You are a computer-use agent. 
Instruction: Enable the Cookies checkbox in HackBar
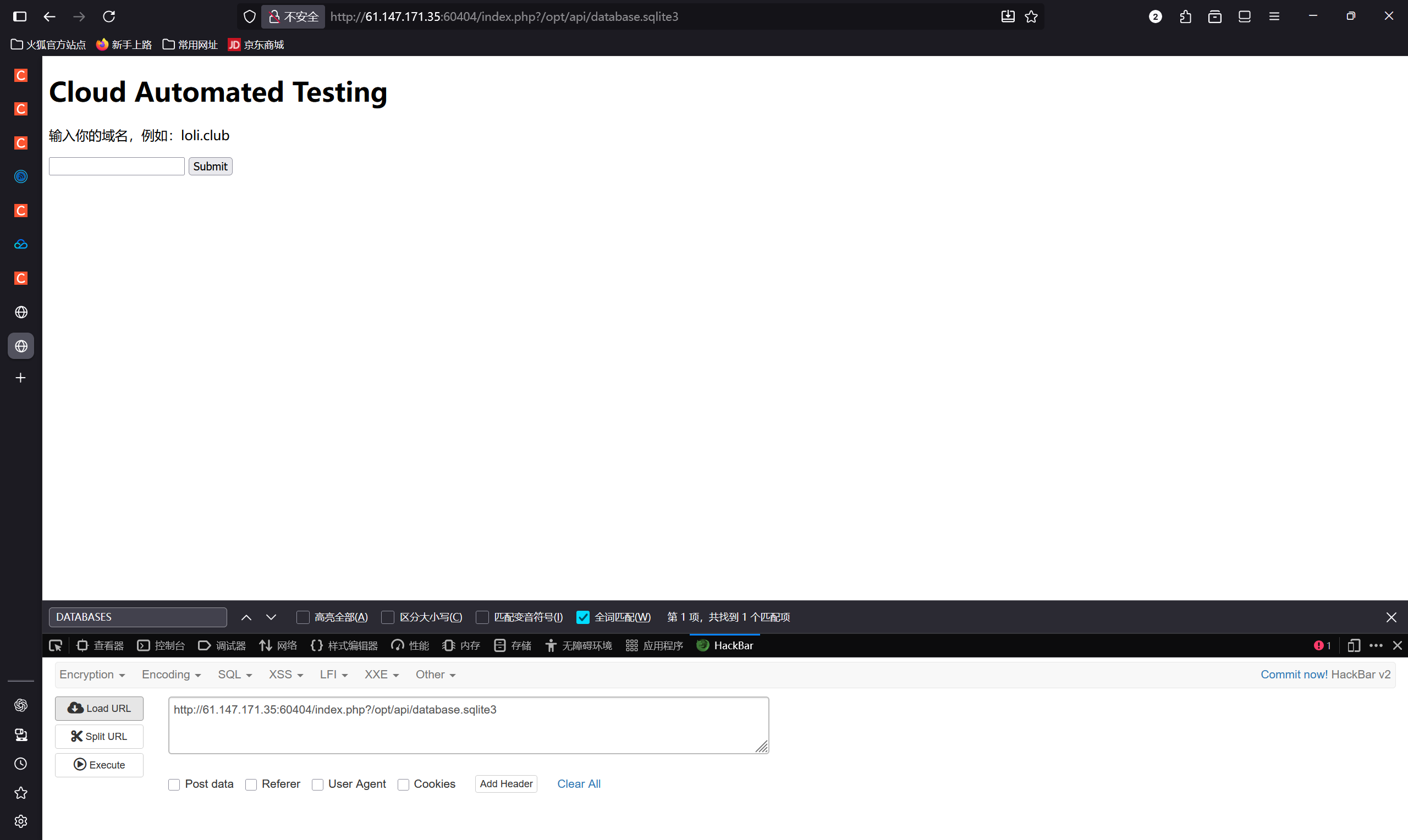pos(403,784)
